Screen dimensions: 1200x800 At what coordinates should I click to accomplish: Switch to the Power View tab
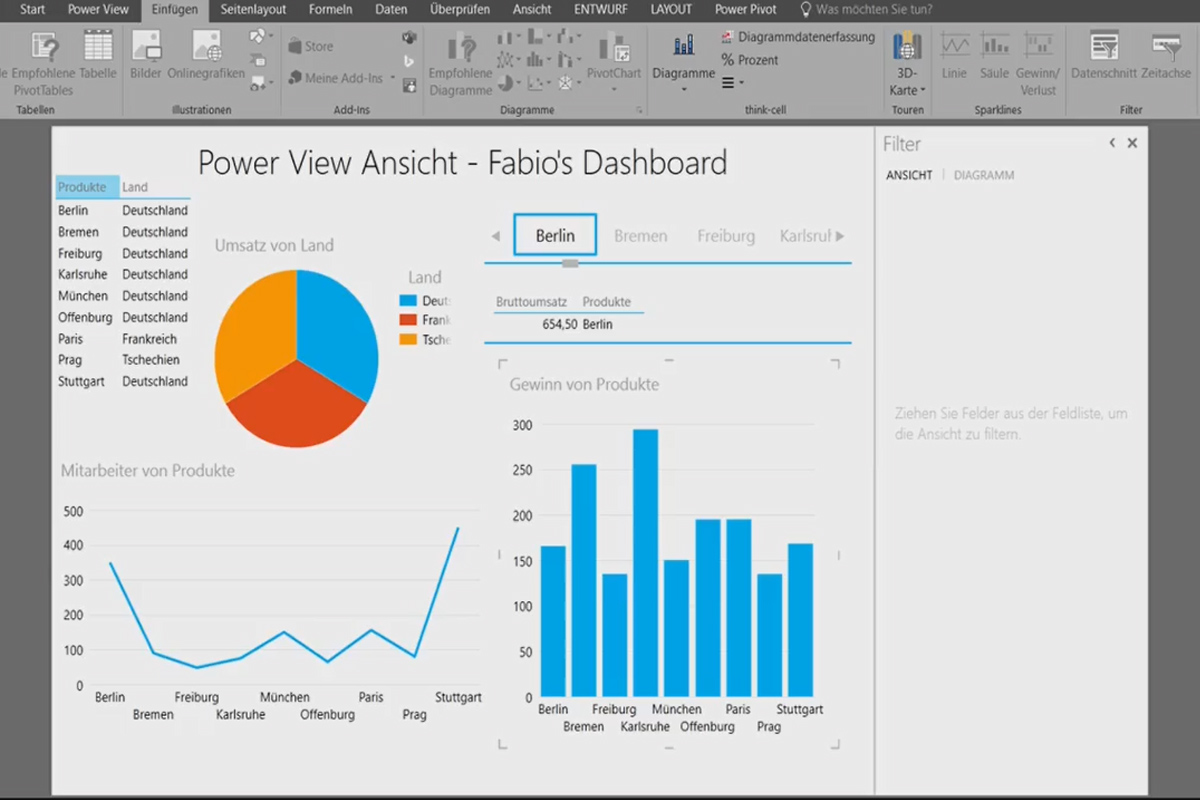98,9
